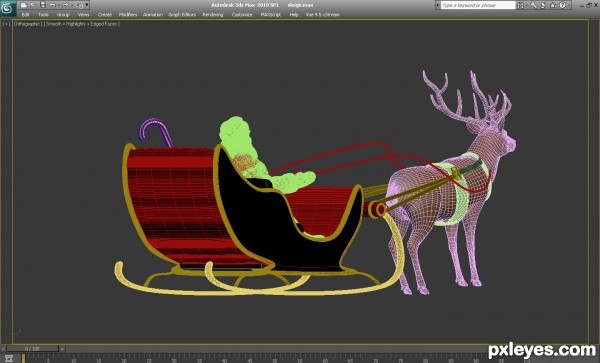Open the Edit menu
The width and height of the screenshot is (600, 363).
click(x=25, y=15)
